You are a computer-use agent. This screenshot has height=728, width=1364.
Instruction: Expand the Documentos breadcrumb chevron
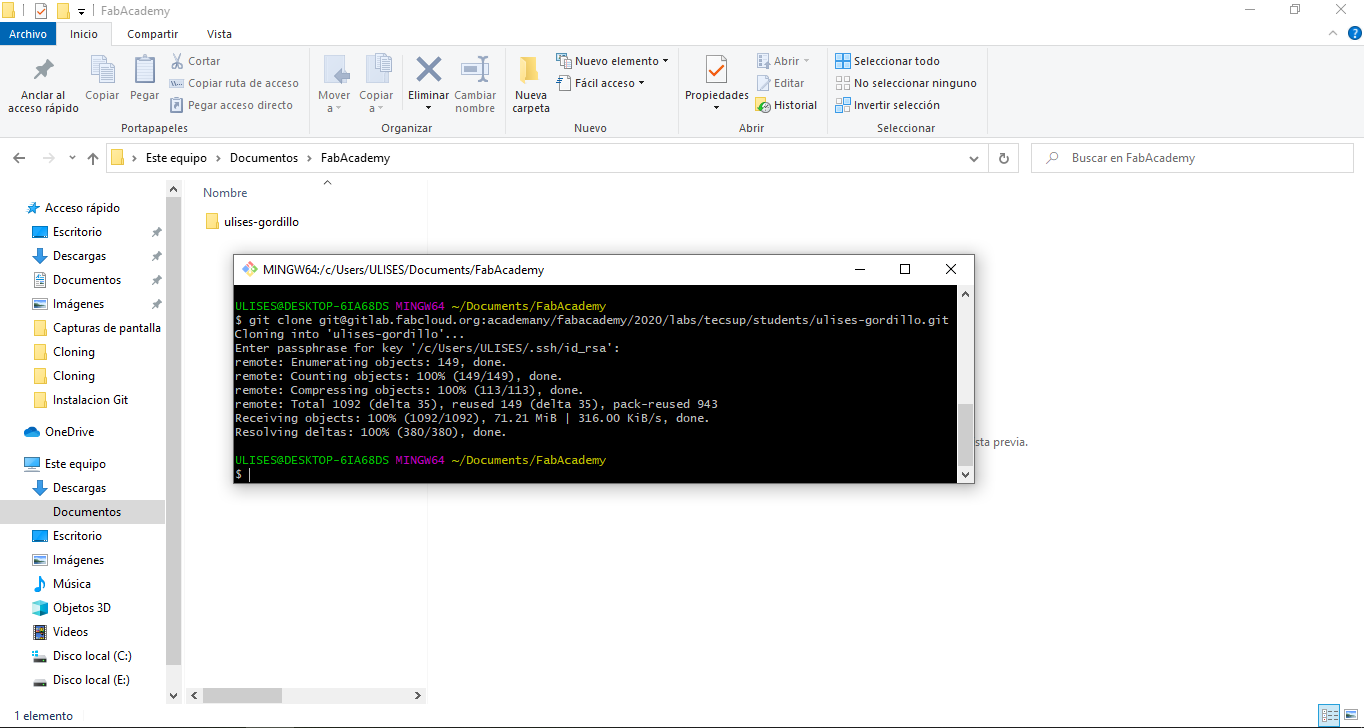[x=310, y=158]
